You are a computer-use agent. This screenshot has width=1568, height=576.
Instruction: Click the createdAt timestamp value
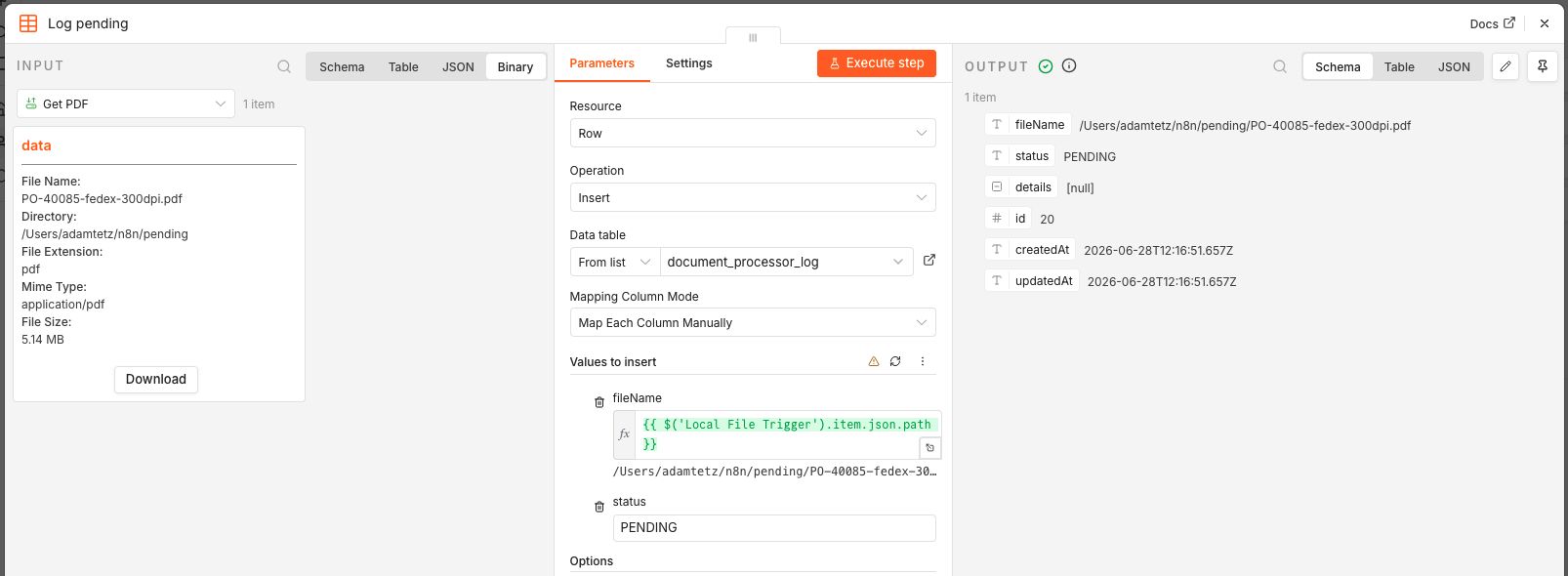[x=1158, y=251]
